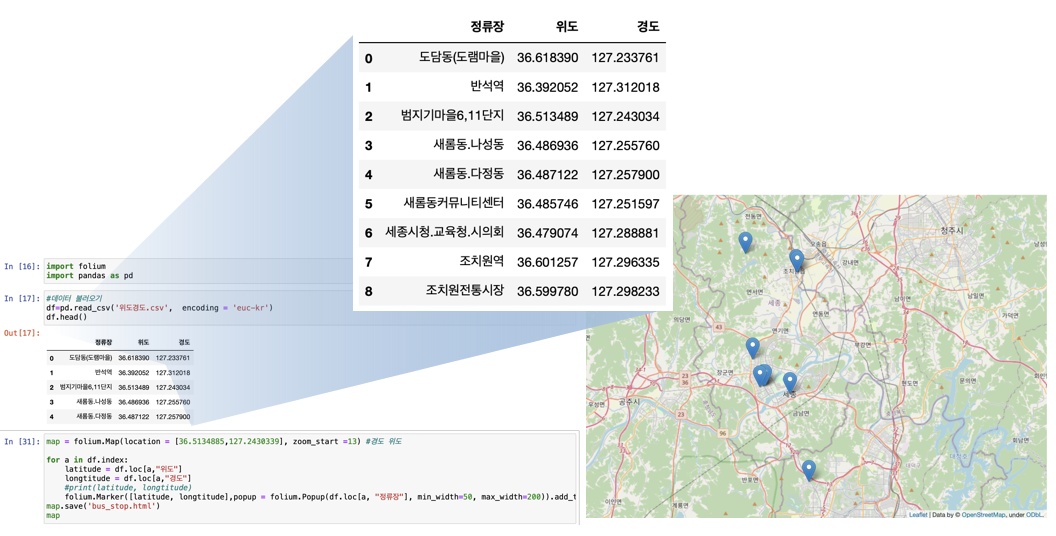The image size is (1056, 536).
Task: Click the map marker at 조치원
Action: pyautogui.click(x=796, y=261)
